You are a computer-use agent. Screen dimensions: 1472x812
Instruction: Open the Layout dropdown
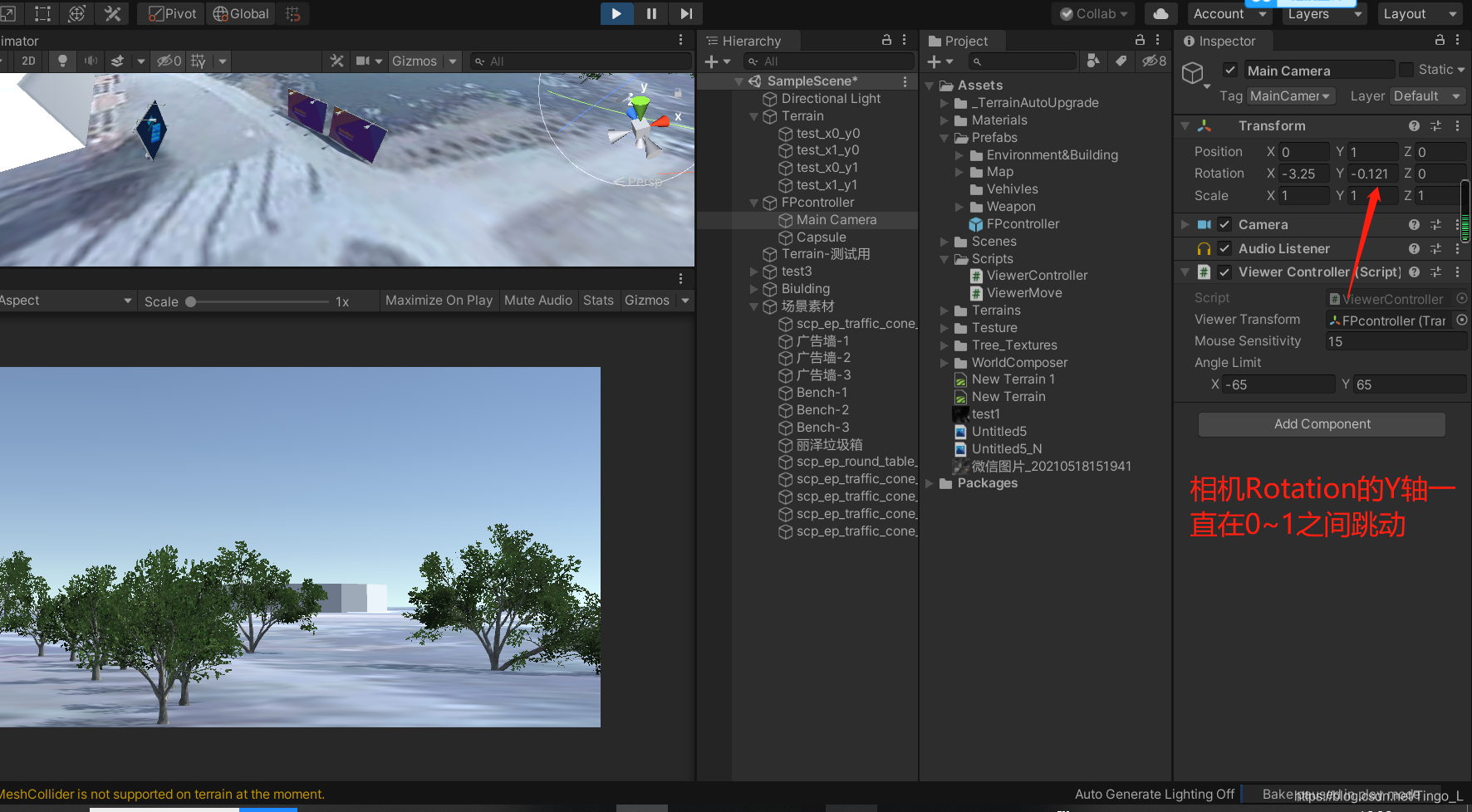click(1420, 13)
